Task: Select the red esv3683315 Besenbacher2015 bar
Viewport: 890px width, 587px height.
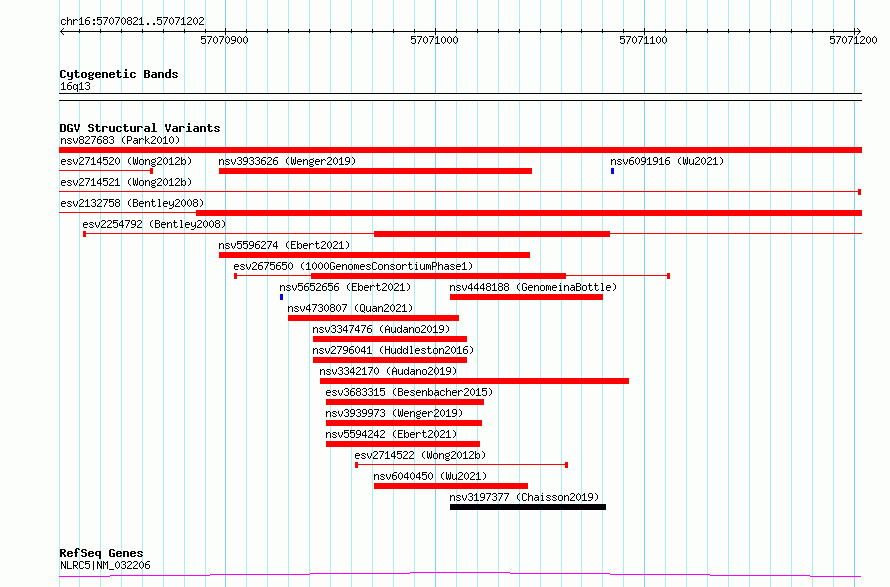Action: [405, 402]
